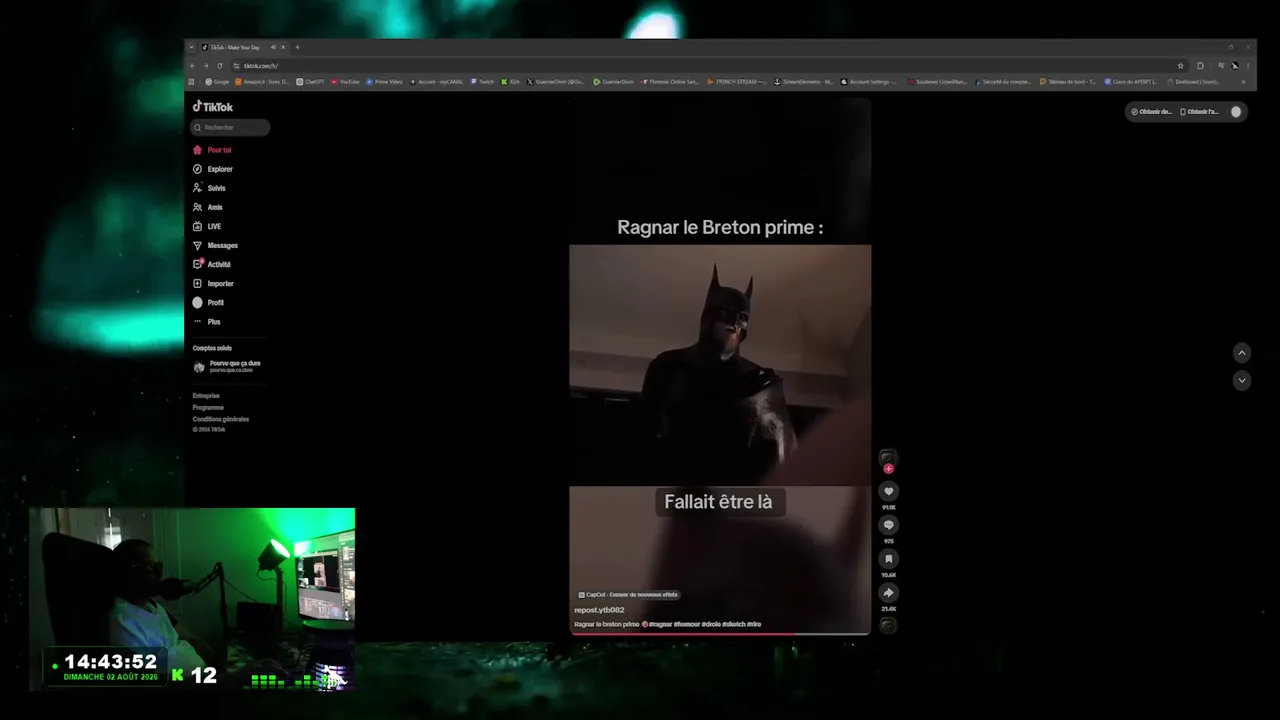Click the Obtenir l'application button
Screen dimensions: 1280x720
click(1200, 112)
